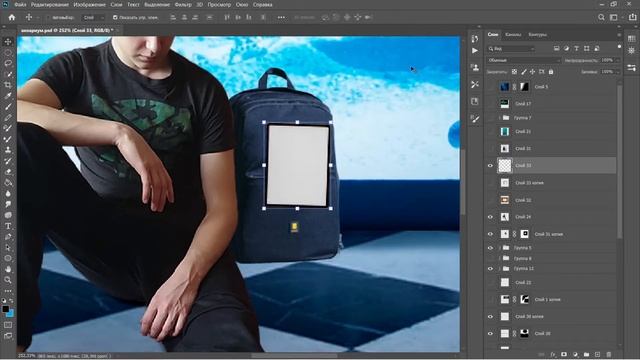640x360 pixels.
Task: Open the layer filter Вид dropdown
Action: tap(511, 49)
